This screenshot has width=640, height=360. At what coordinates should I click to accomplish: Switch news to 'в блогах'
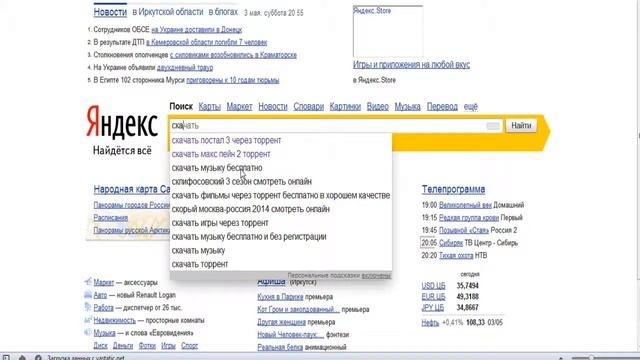pyautogui.click(x=223, y=12)
